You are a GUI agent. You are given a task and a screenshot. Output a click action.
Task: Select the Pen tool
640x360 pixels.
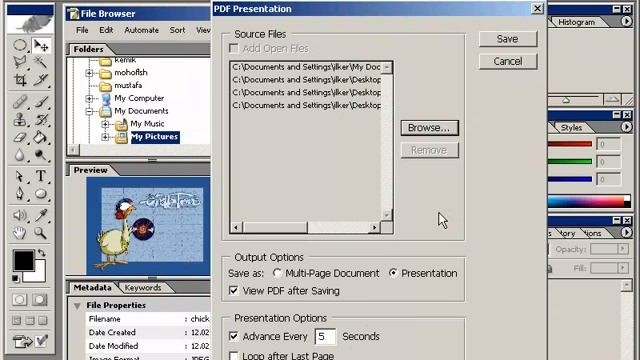coord(20,193)
